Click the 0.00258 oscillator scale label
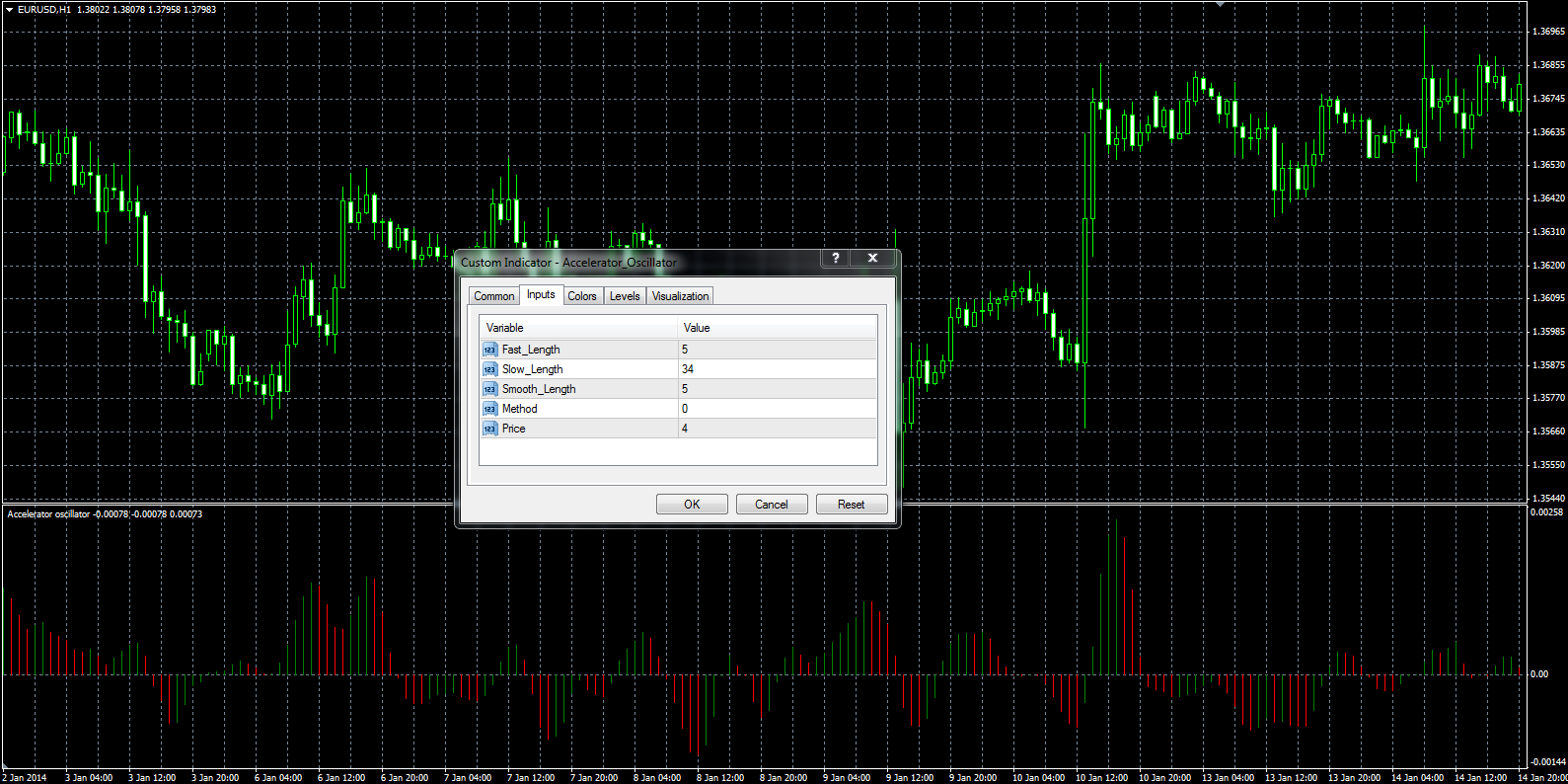This screenshot has width=1568, height=784. pyautogui.click(x=1547, y=512)
